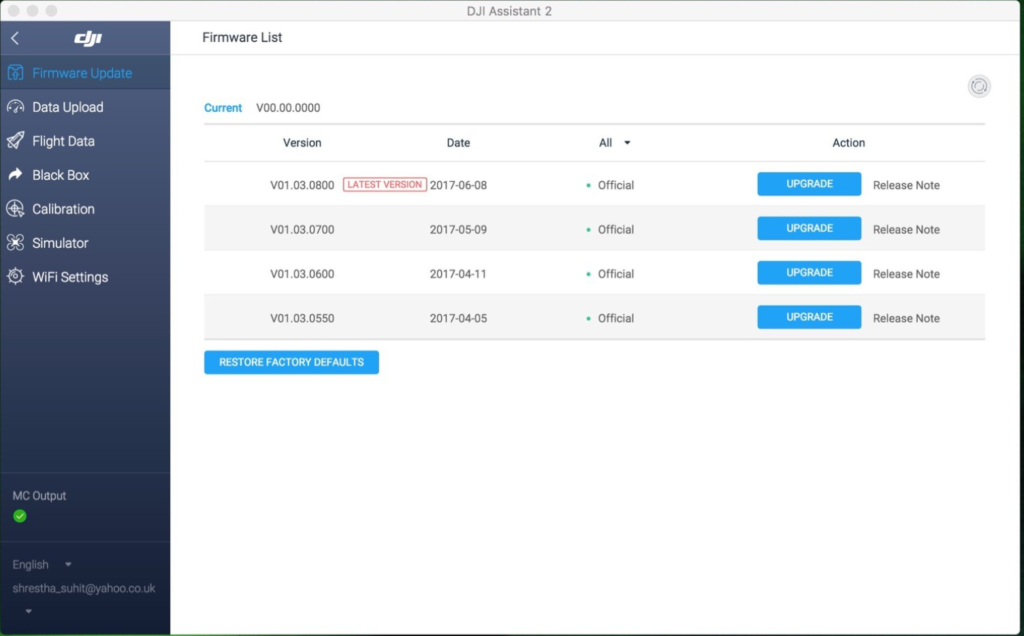Image resolution: width=1024 pixels, height=636 pixels.
Task: Expand the account options under the email
Action: [x=27, y=610]
